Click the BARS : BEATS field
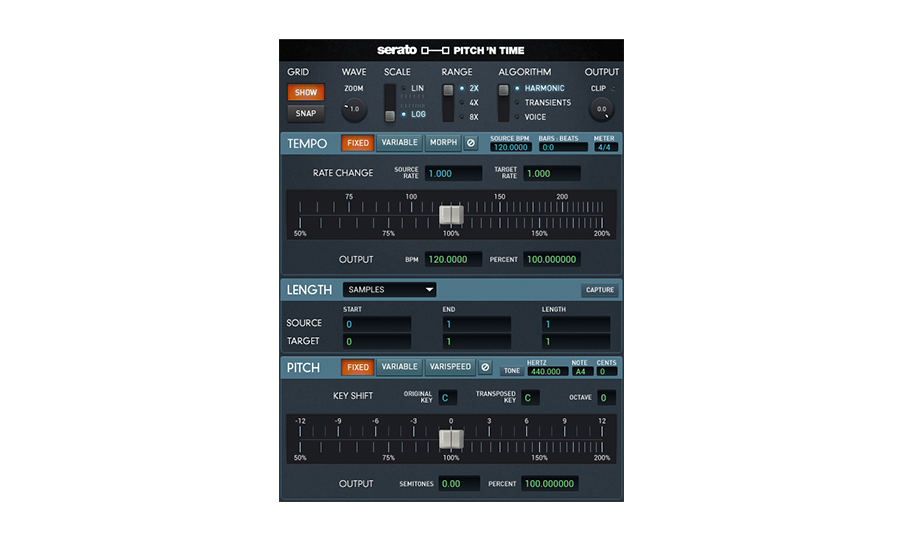The width and height of the screenshot is (902, 540). click(563, 147)
